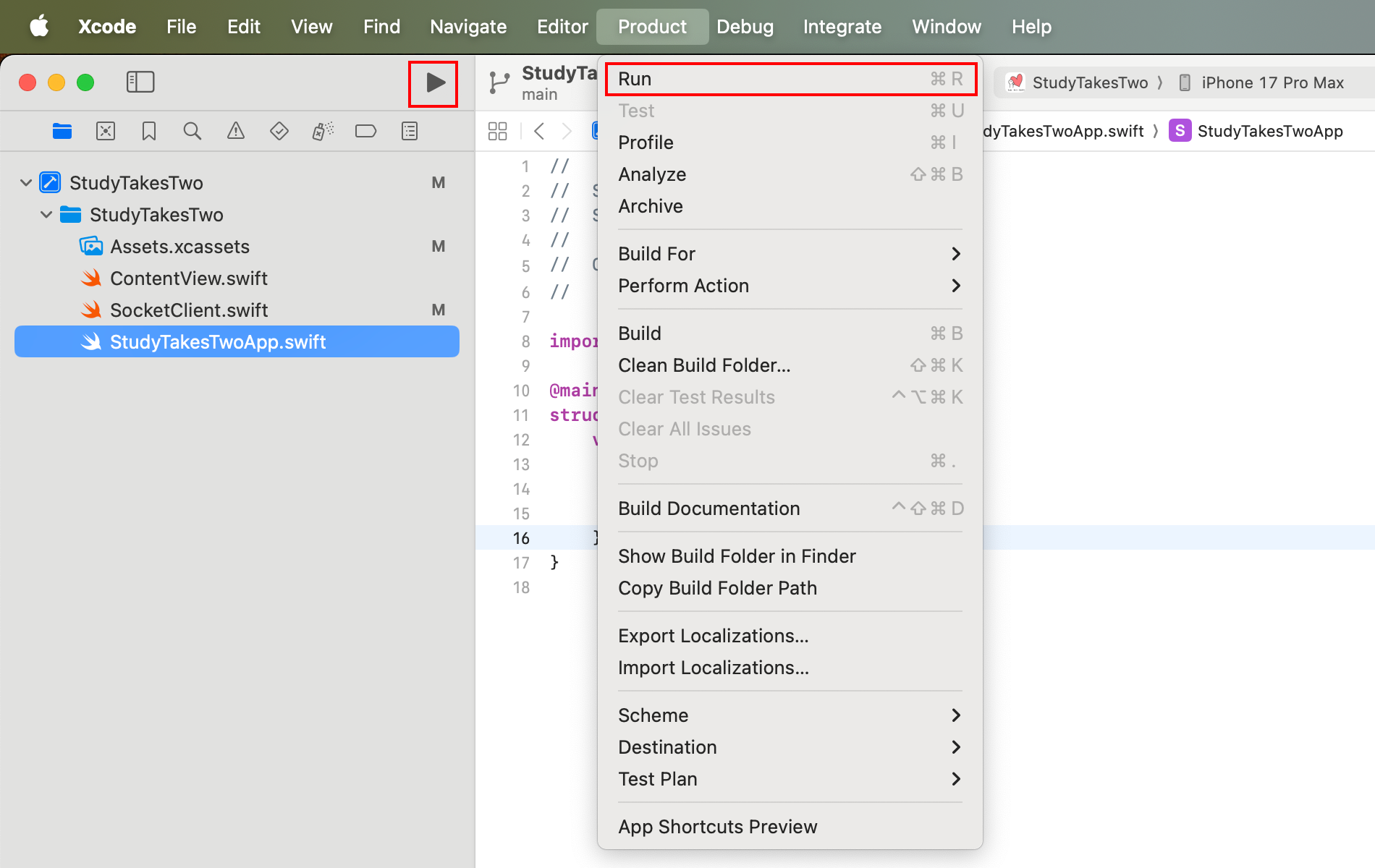Open the Integrate menu
Viewport: 1375px width, 868px height.
(842, 27)
